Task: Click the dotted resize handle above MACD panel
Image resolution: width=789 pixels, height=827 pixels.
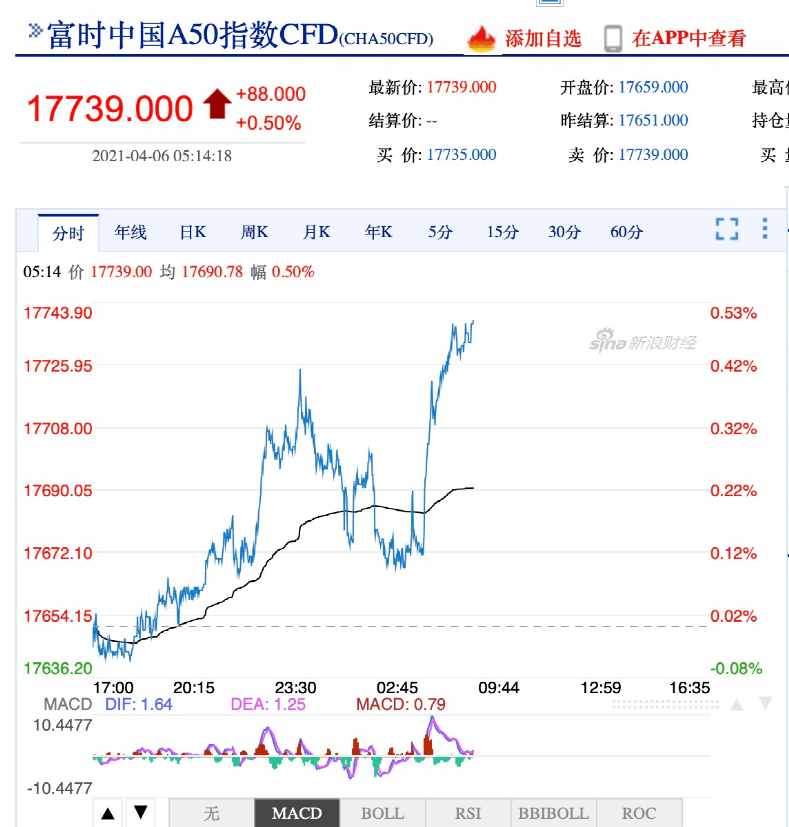Action: 665,704
